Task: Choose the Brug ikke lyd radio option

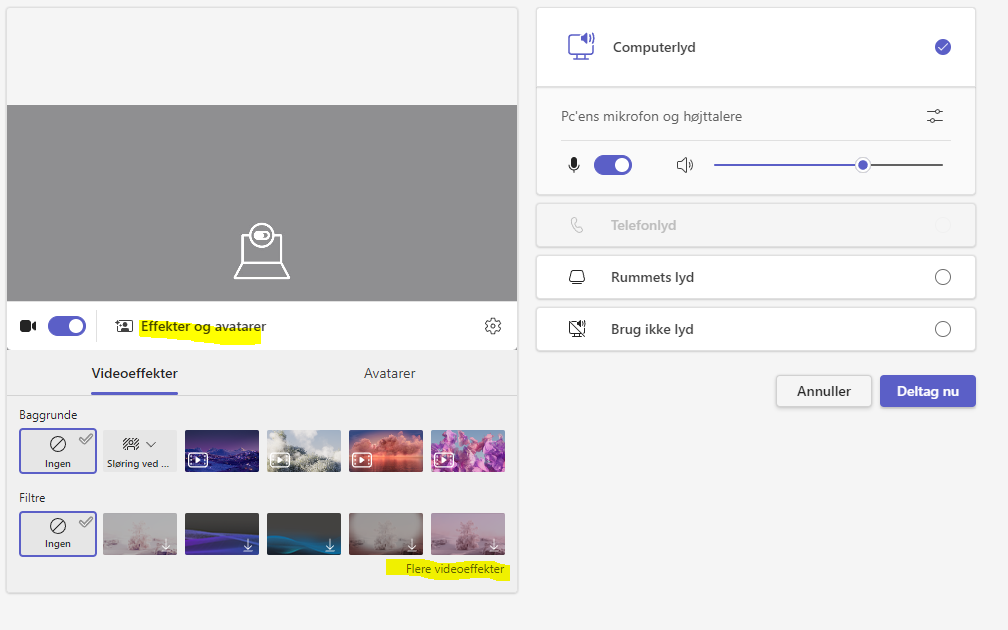Action: click(942, 330)
